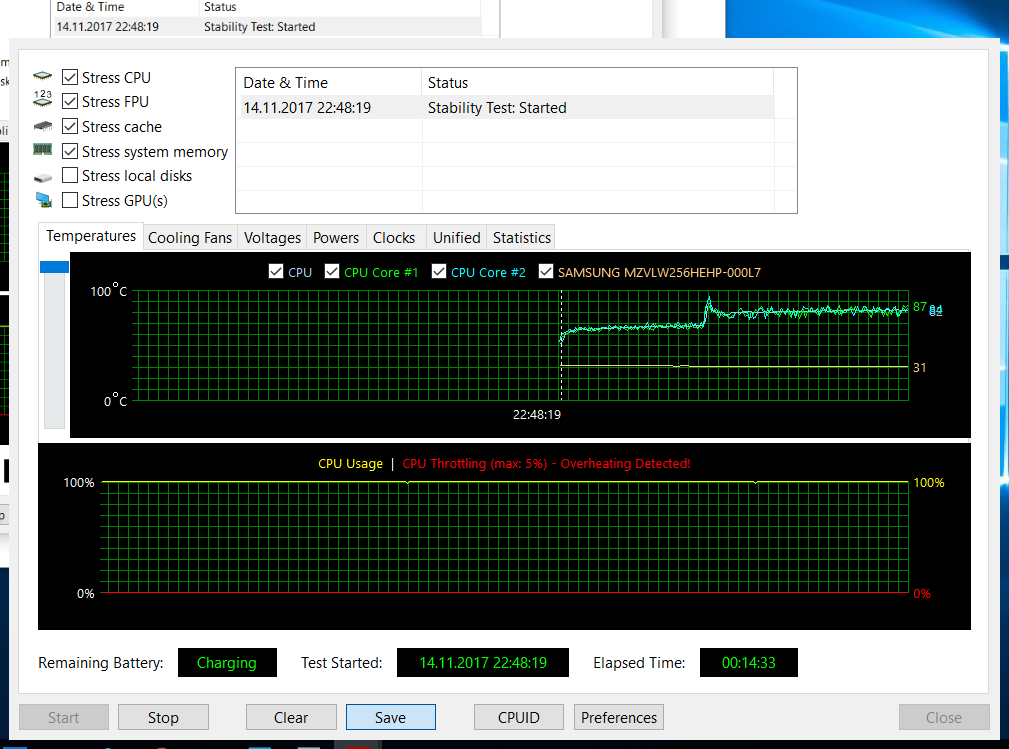Click the Status column header
This screenshot has width=1009, height=749.
(x=597, y=83)
